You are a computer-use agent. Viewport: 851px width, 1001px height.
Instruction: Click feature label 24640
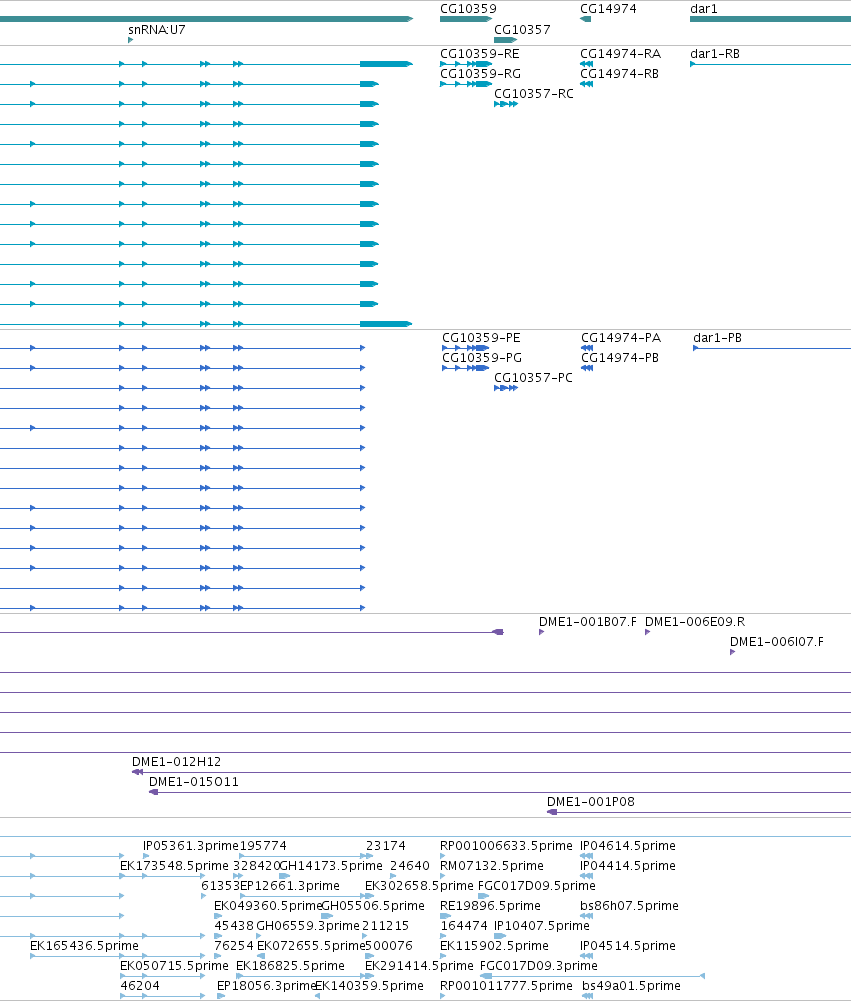tap(410, 866)
